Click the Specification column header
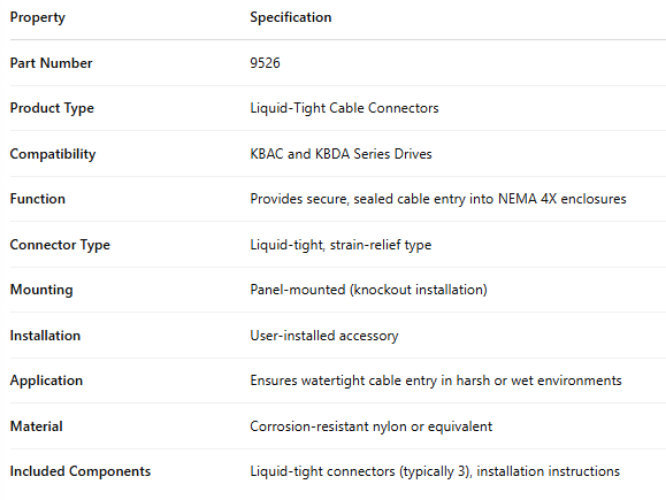The image size is (666, 500). [291, 17]
